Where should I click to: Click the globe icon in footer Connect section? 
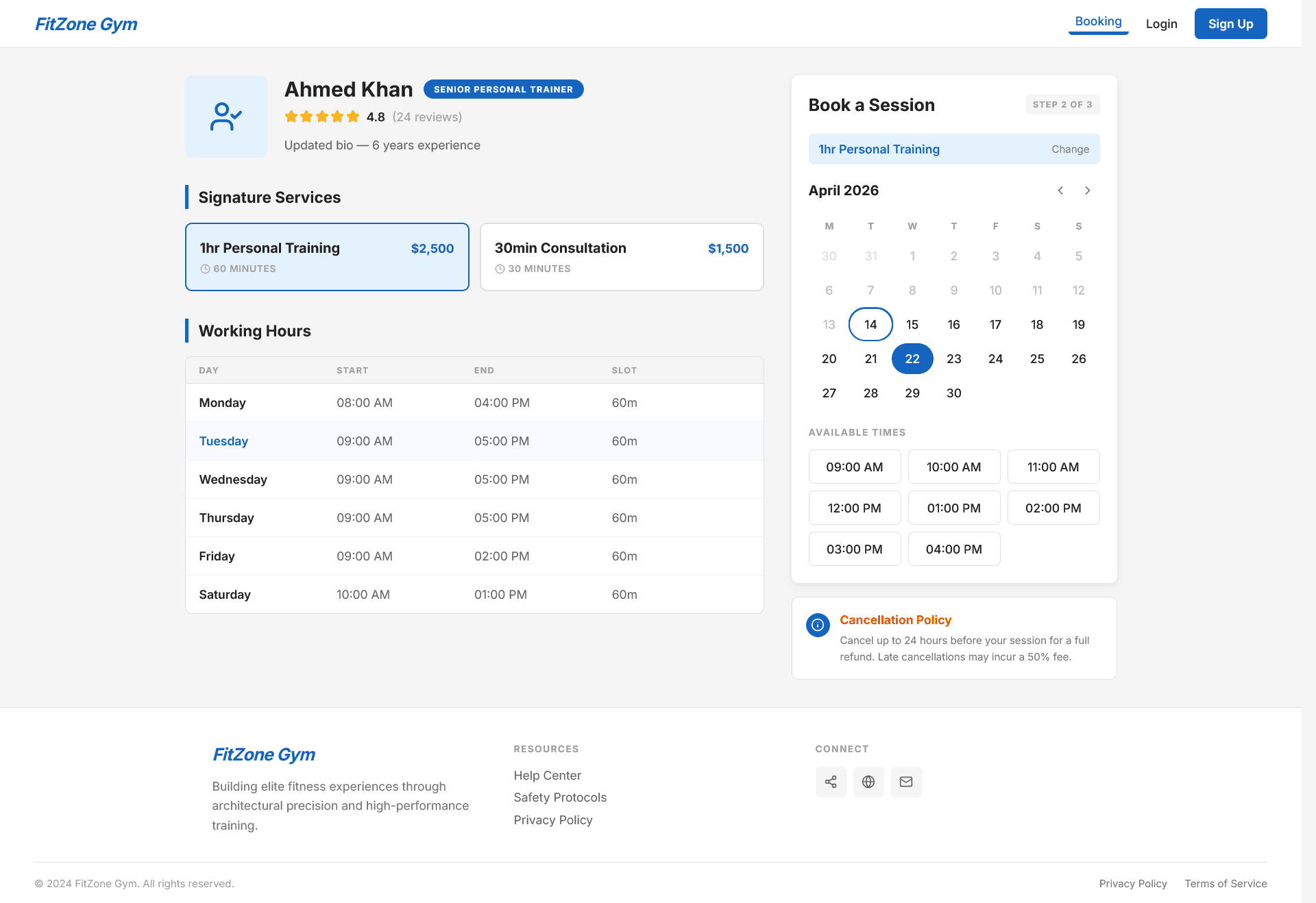pyautogui.click(x=868, y=782)
